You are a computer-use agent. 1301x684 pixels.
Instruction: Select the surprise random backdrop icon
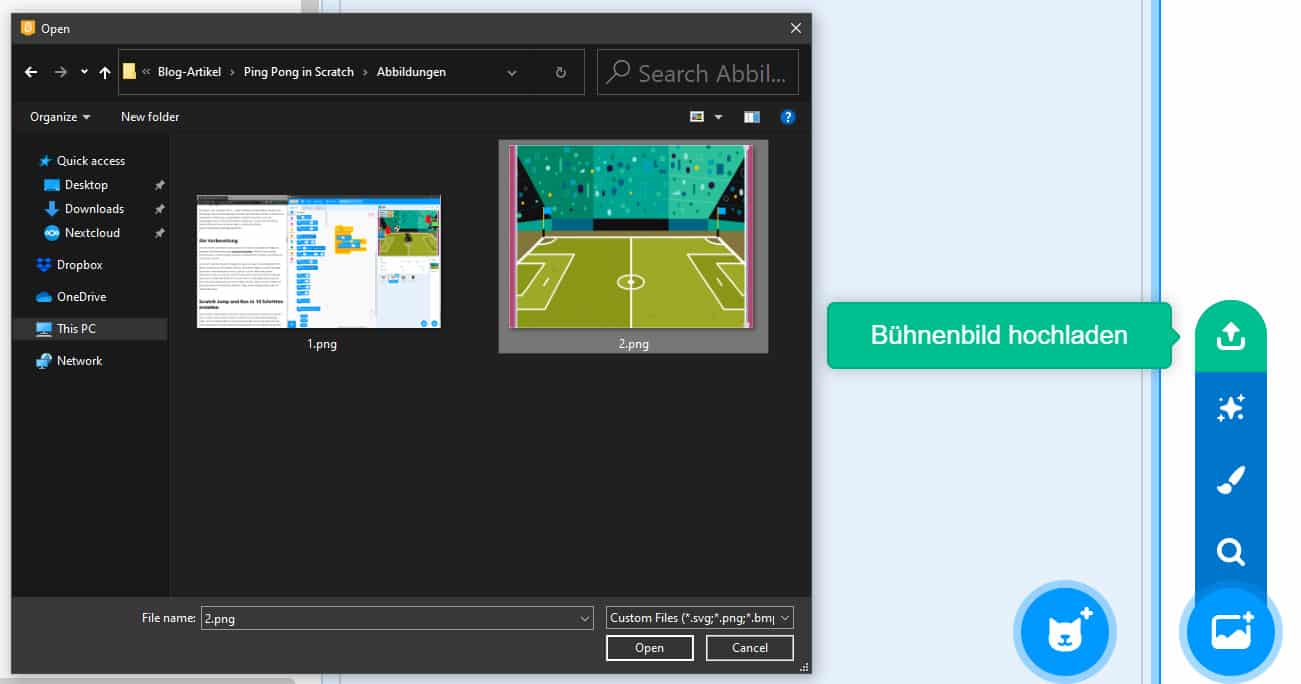pos(1230,407)
